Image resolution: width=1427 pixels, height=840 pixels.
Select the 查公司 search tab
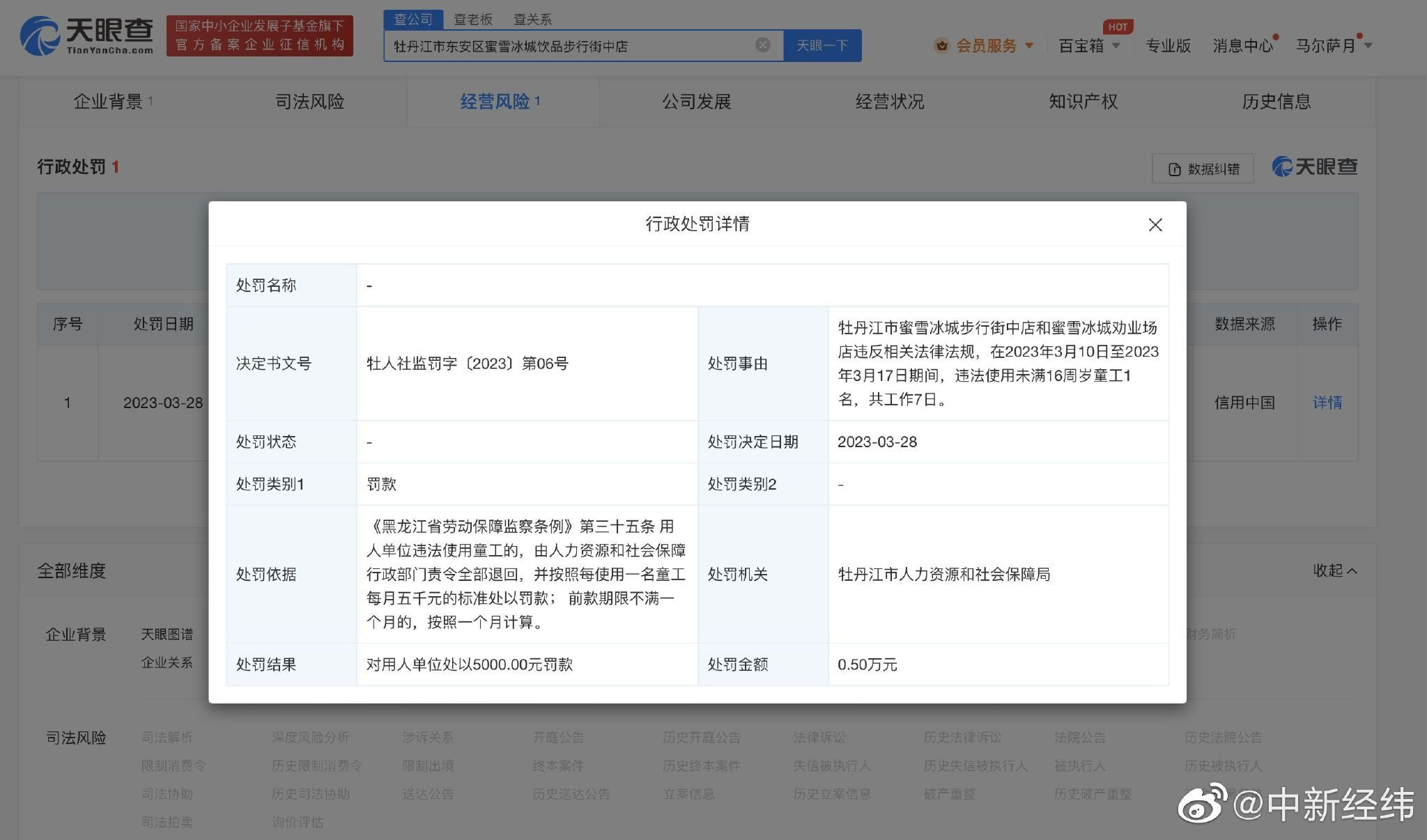(x=413, y=20)
